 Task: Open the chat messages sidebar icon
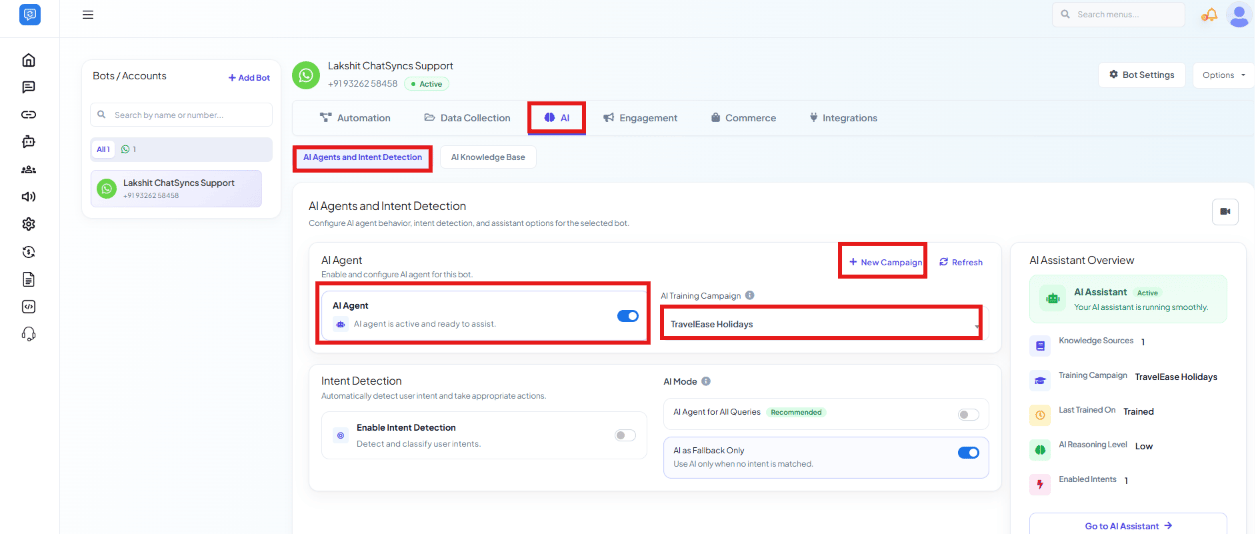coord(29,87)
